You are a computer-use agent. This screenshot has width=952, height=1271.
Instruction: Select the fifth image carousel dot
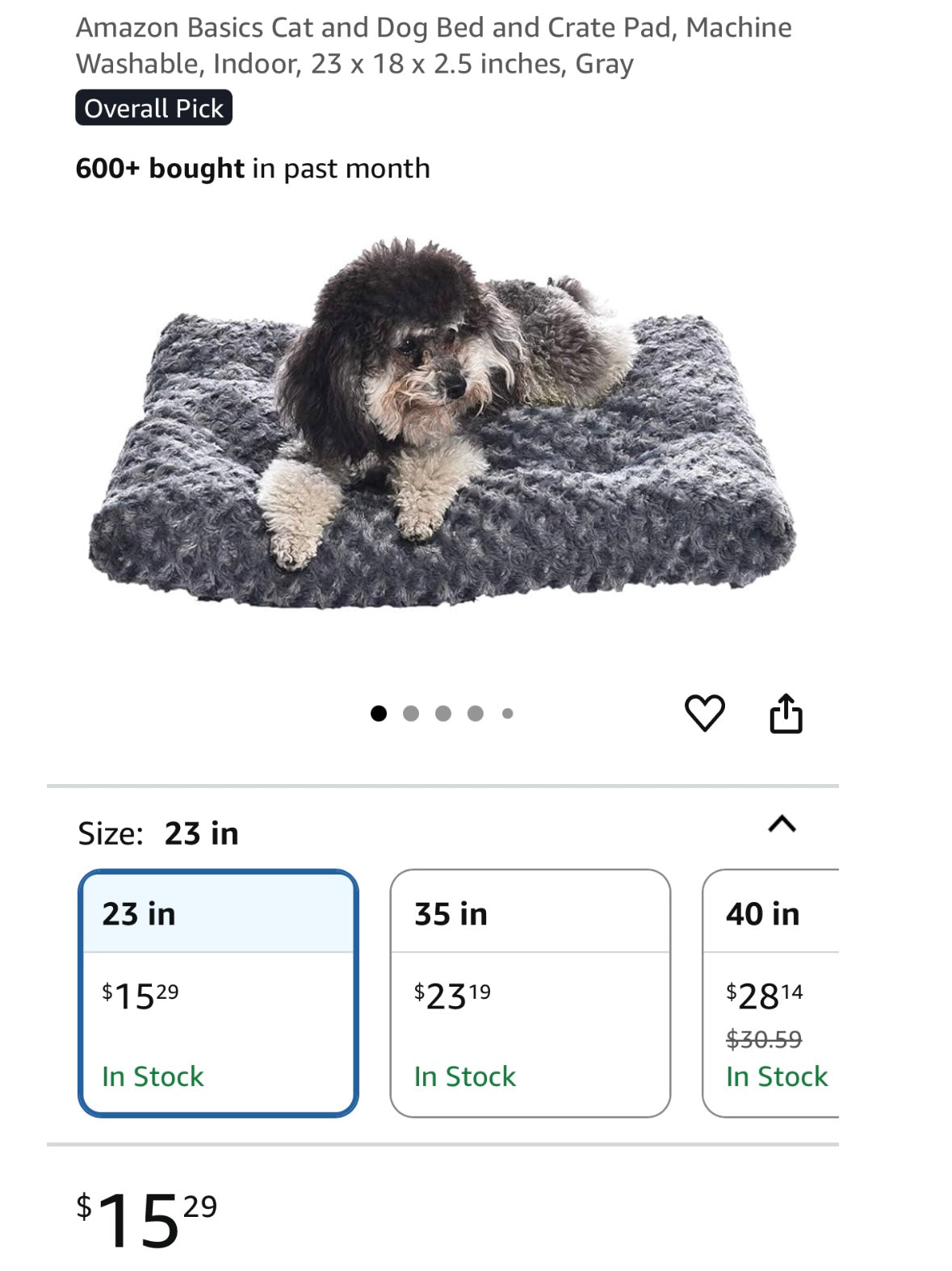tap(508, 711)
